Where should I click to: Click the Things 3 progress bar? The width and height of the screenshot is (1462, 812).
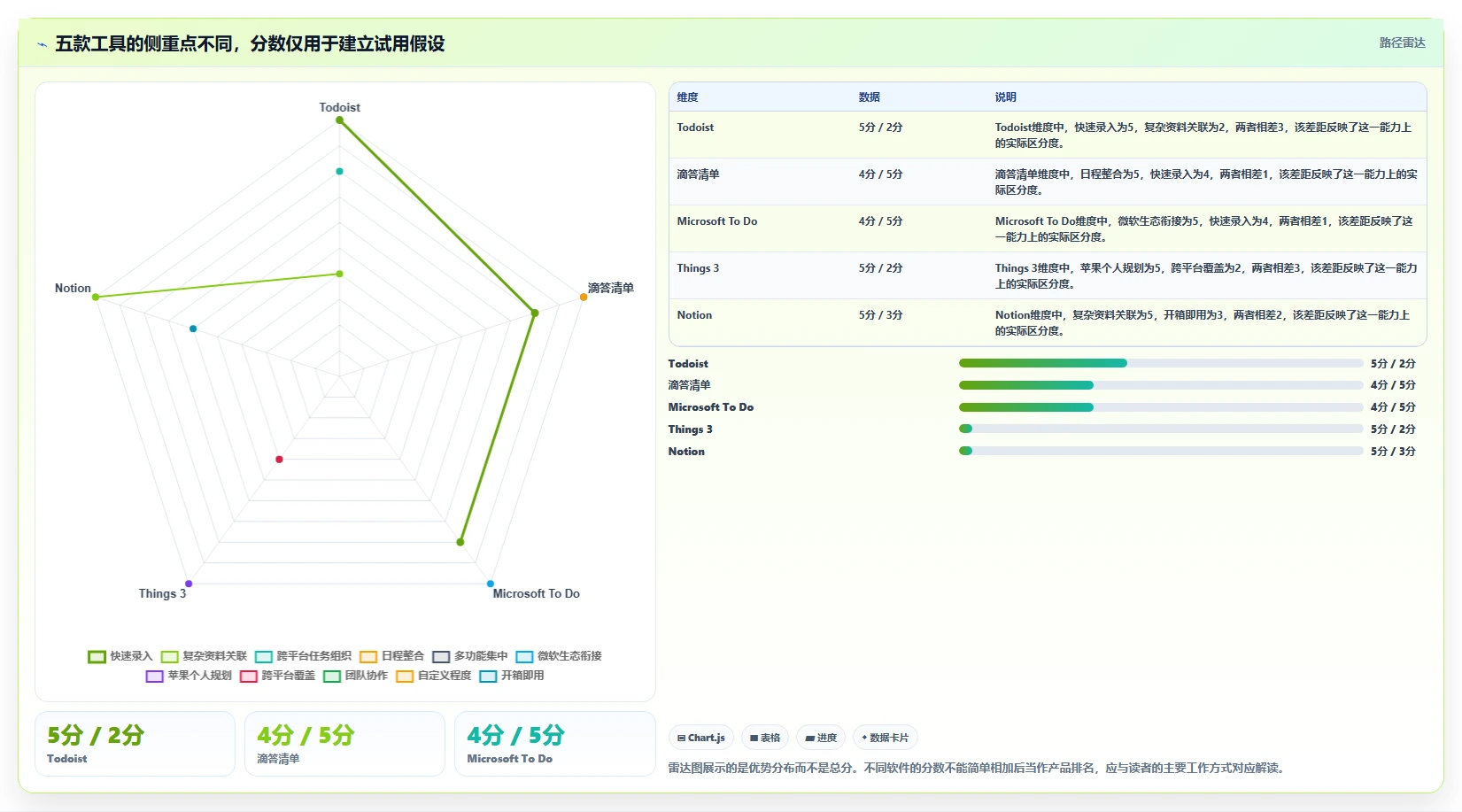[1161, 429]
